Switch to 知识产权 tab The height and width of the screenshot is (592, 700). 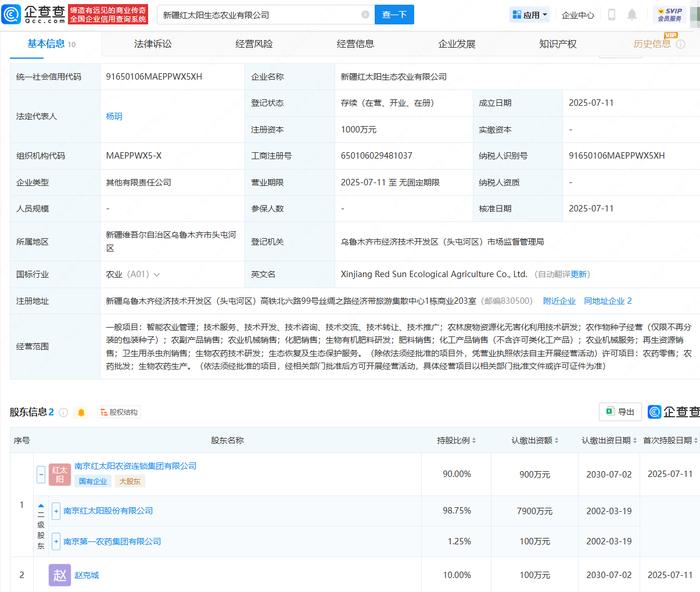(x=558, y=44)
